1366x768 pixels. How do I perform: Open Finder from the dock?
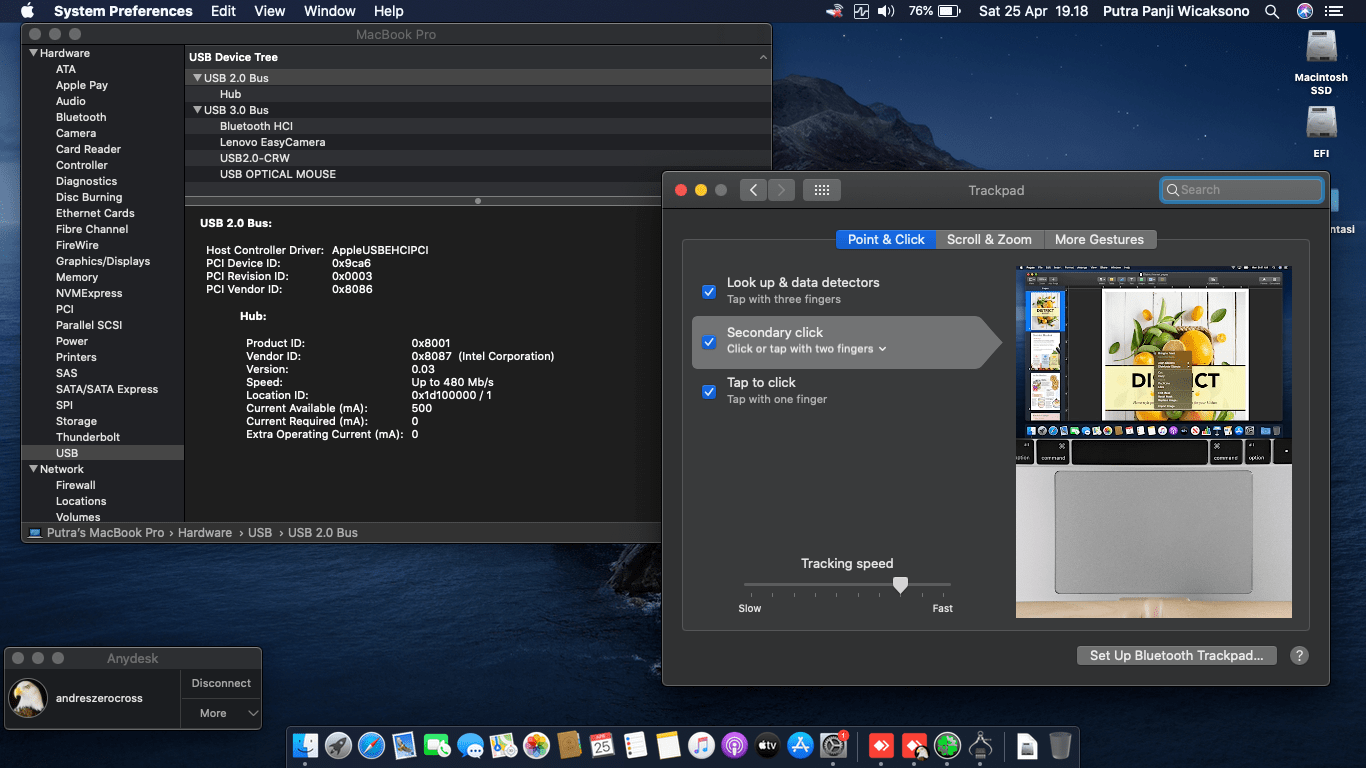point(306,745)
